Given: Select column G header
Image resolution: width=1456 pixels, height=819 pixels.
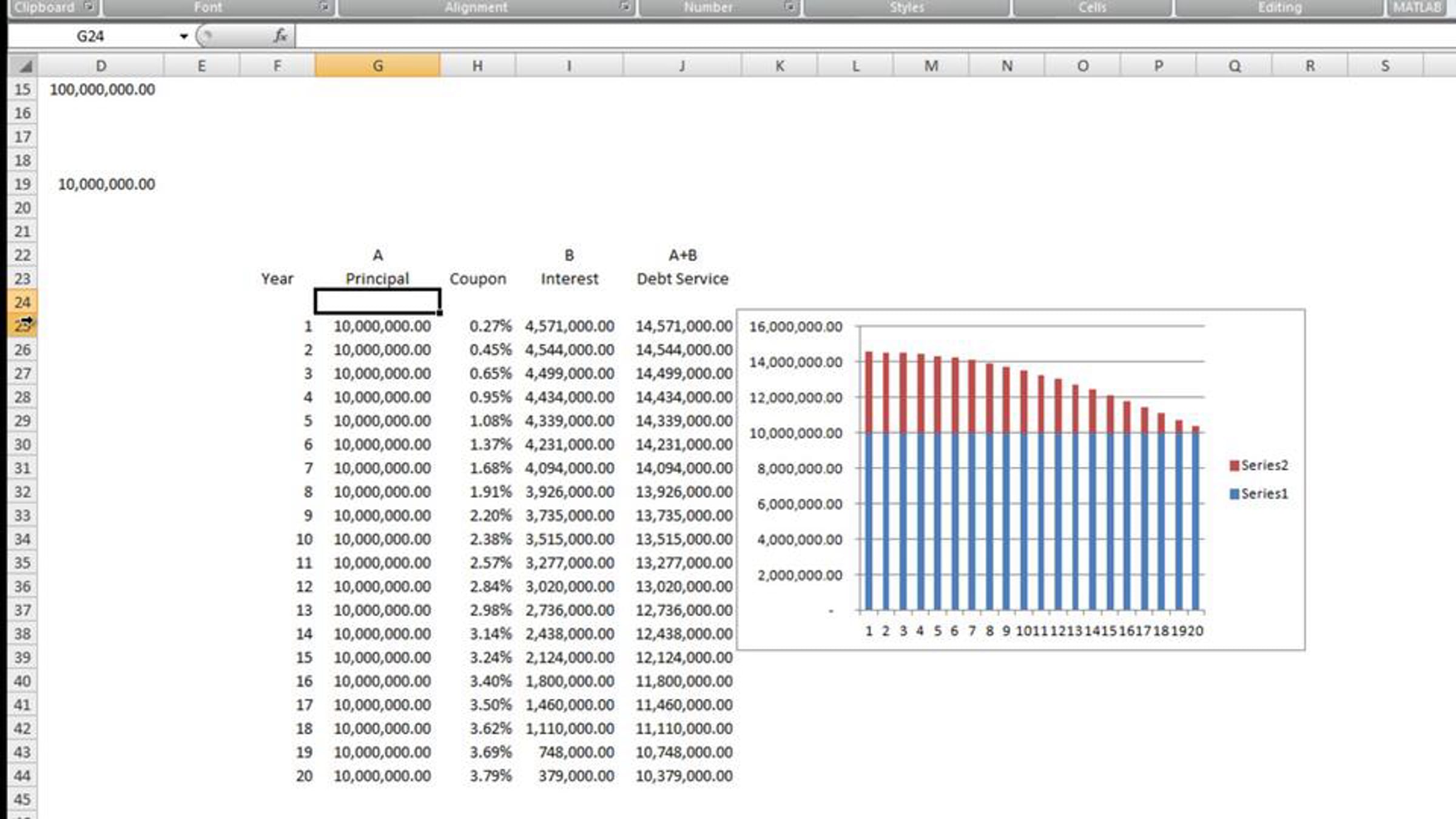Looking at the screenshot, I should 377,66.
